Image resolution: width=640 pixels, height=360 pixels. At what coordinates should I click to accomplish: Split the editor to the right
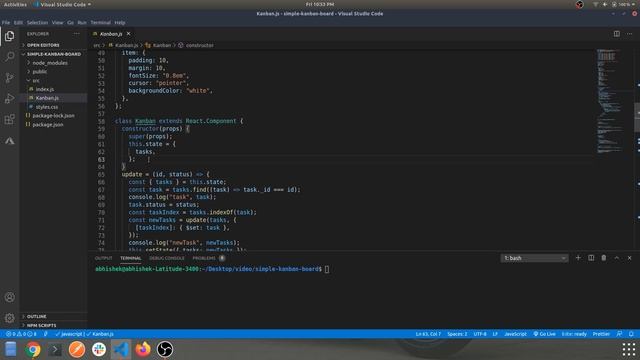617,34
